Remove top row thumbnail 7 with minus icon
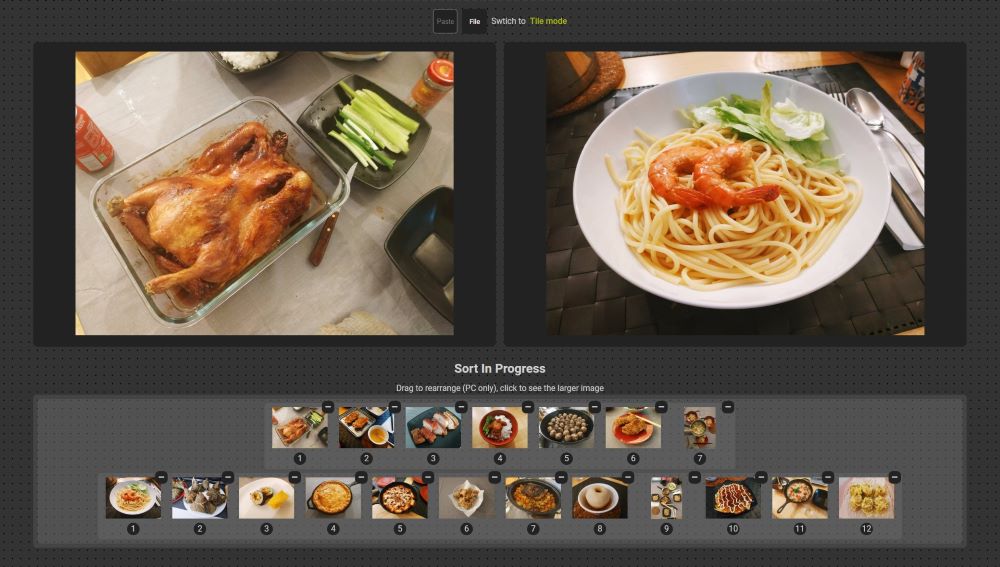Image resolution: width=1000 pixels, height=567 pixels. pos(728,407)
